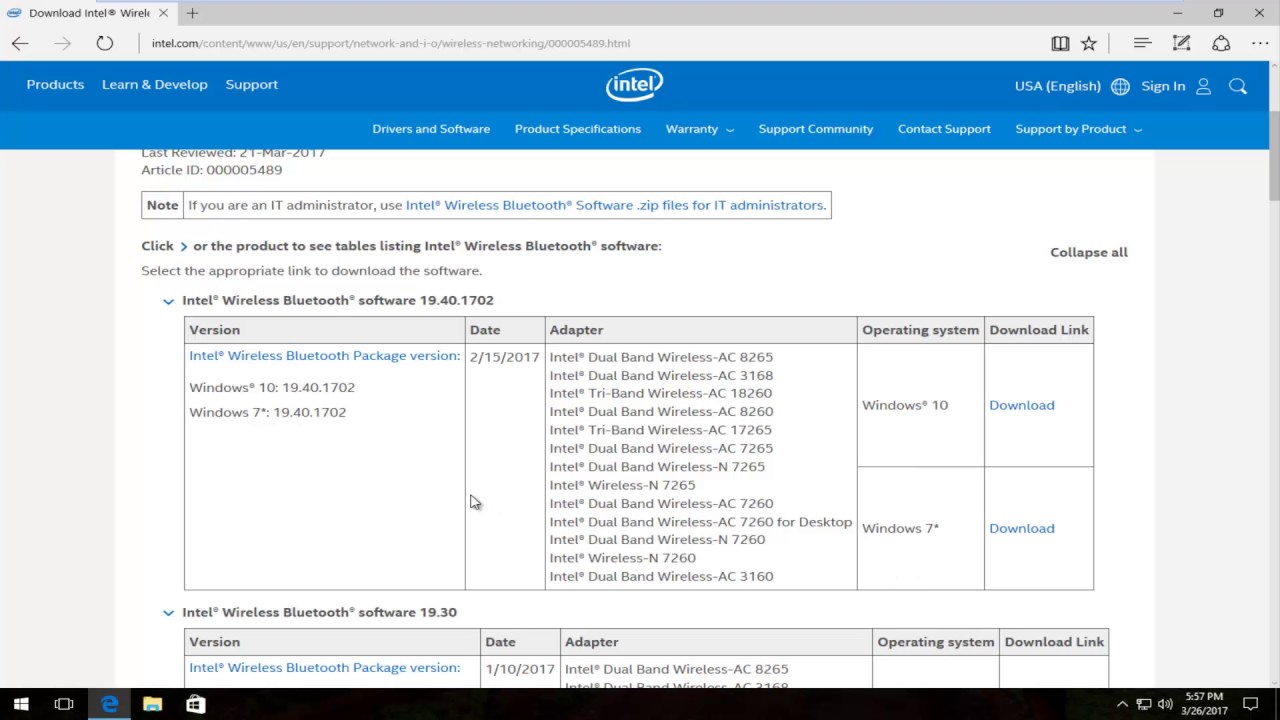
Task: Click the Sign In person icon
Action: point(1203,86)
